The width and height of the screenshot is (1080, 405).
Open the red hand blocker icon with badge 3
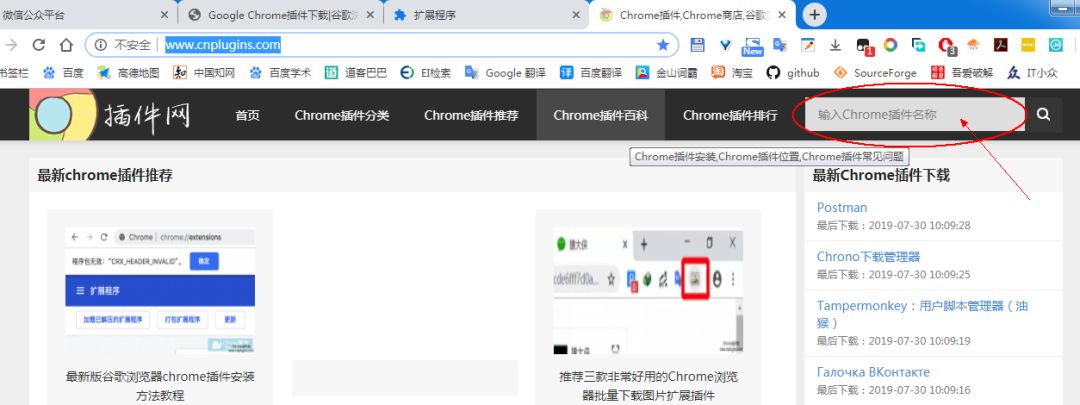[x=947, y=46]
